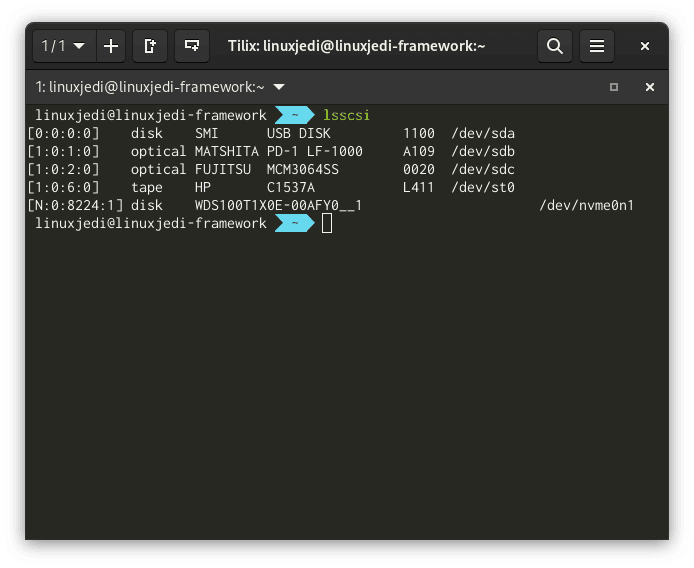This screenshot has width=694, height=568.
Task: Expand the terminal title dropdown arrow
Action: click(x=279, y=87)
